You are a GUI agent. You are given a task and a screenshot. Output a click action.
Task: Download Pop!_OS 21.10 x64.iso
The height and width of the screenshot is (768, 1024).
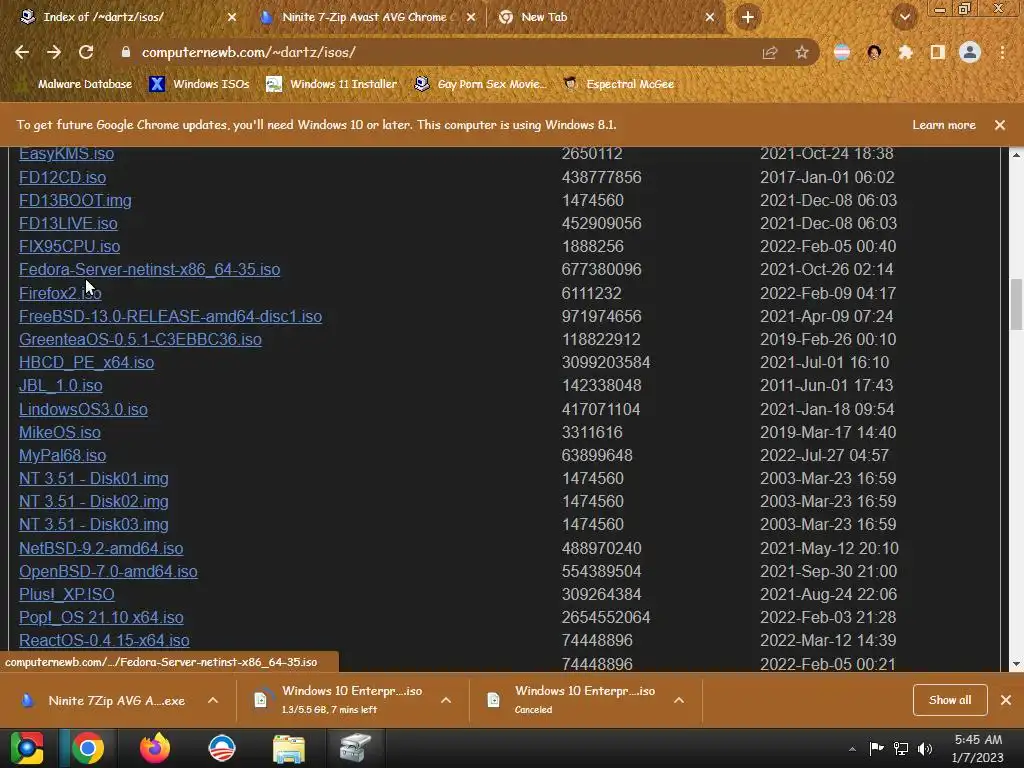click(101, 617)
